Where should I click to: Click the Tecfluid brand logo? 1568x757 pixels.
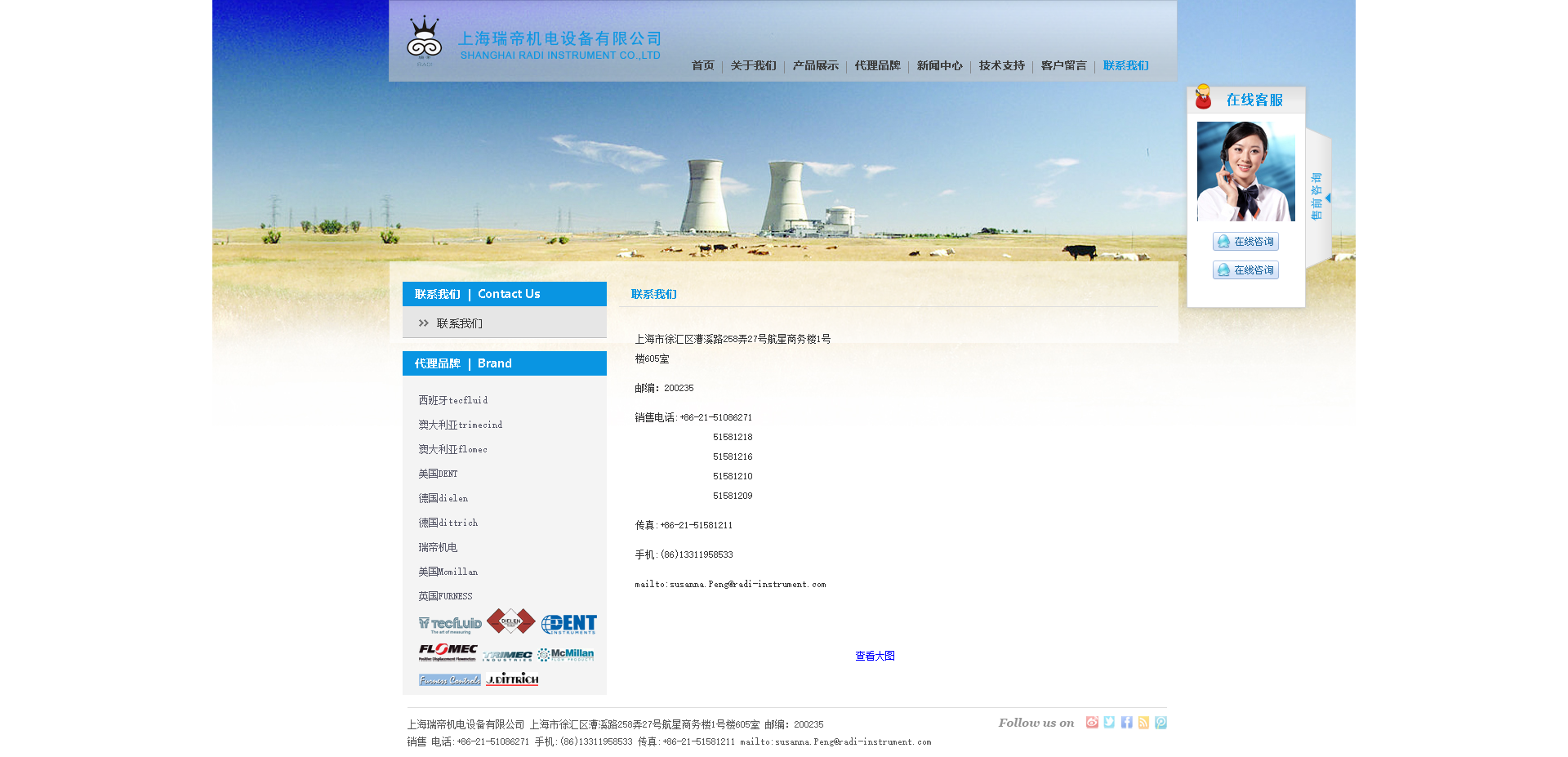(x=450, y=625)
